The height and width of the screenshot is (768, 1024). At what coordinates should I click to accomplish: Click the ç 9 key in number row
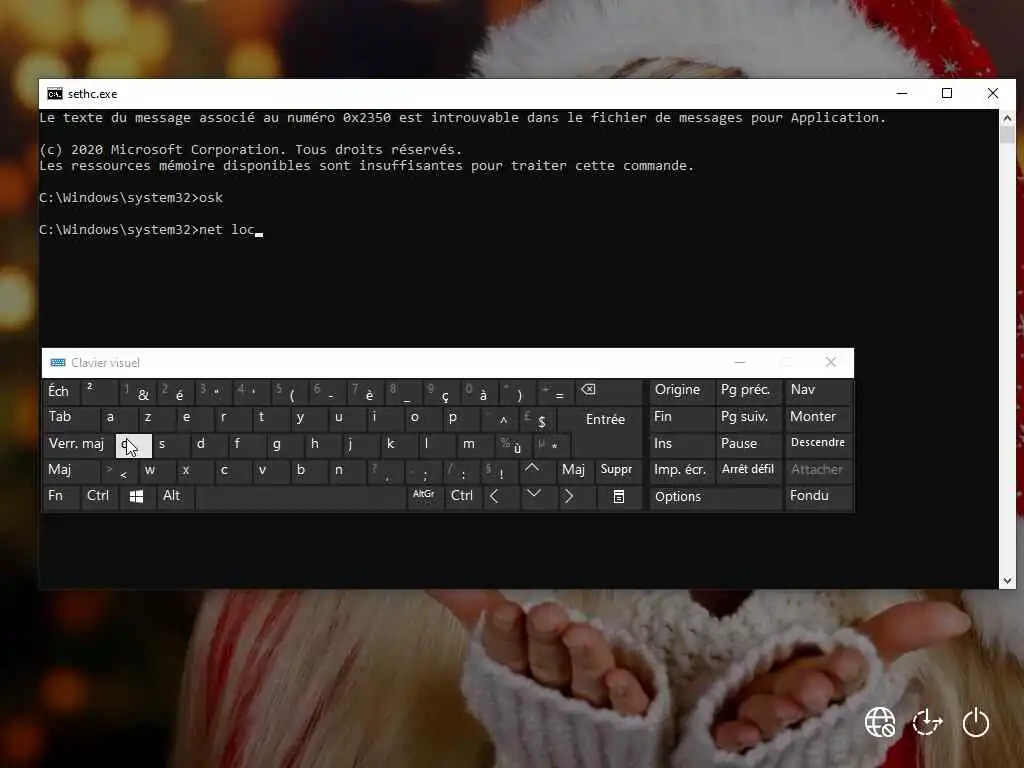441,391
